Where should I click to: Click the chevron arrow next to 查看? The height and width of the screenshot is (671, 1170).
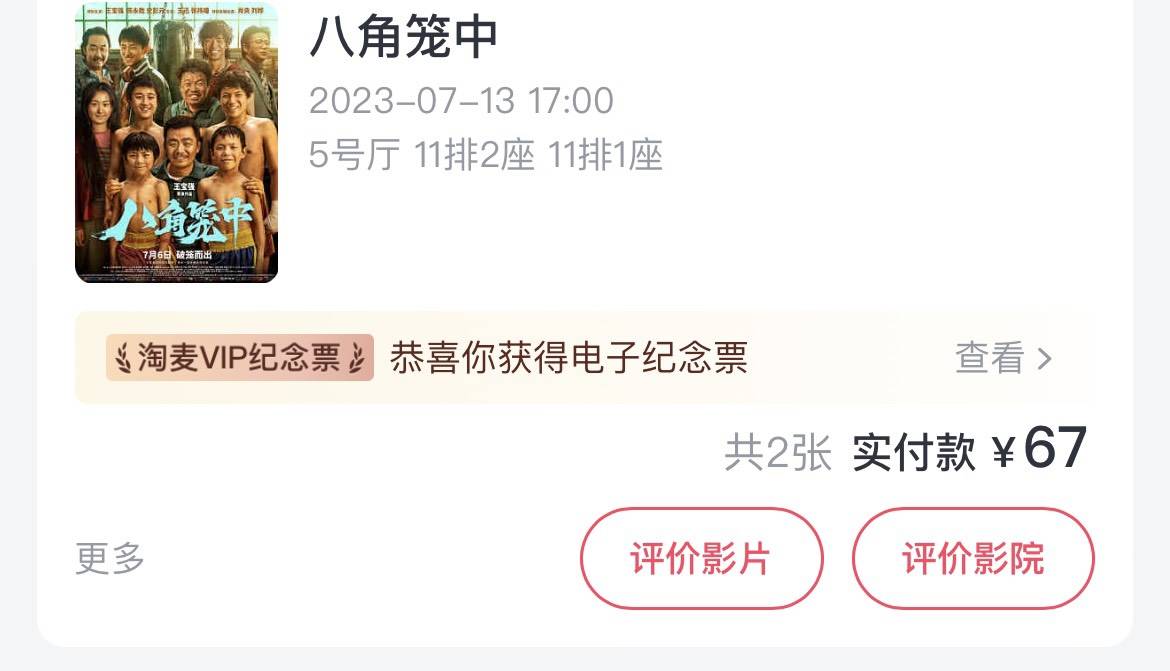tap(1045, 359)
